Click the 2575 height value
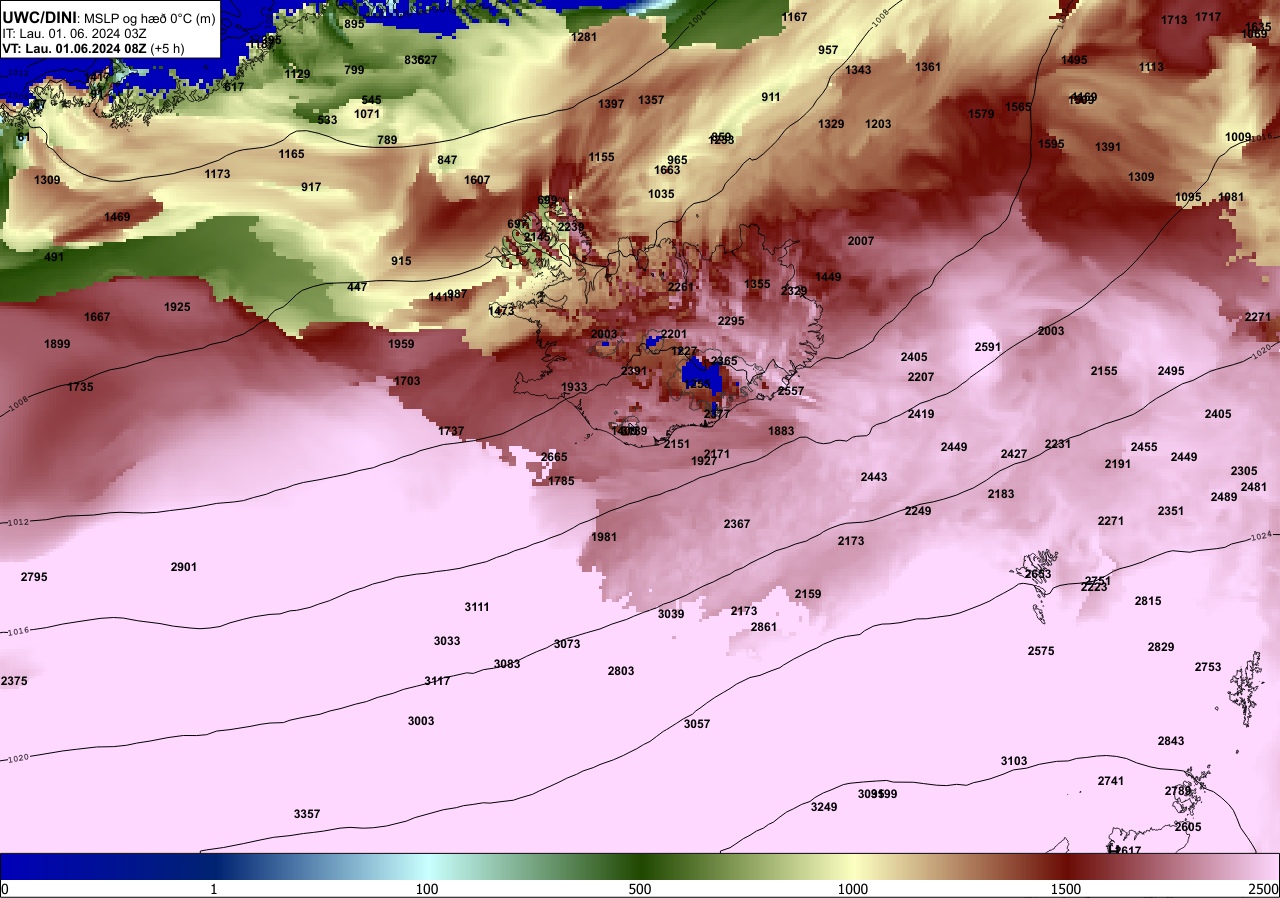 pos(1041,651)
